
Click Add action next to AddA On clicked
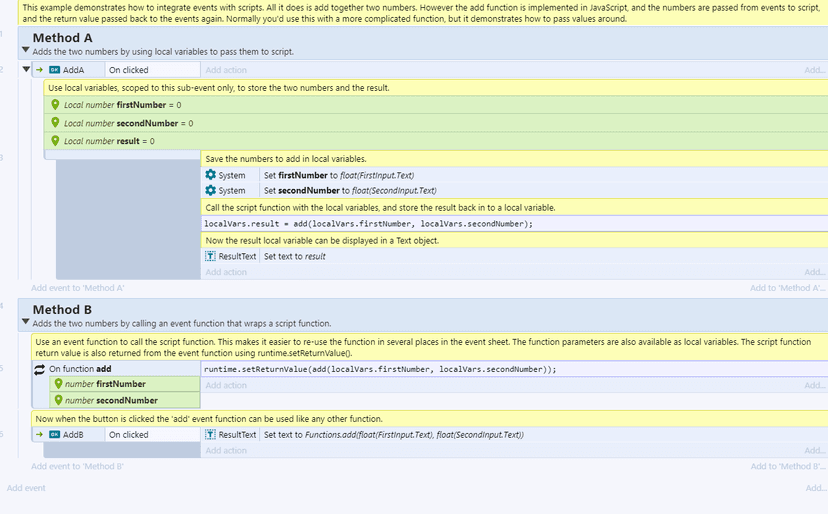click(226, 70)
